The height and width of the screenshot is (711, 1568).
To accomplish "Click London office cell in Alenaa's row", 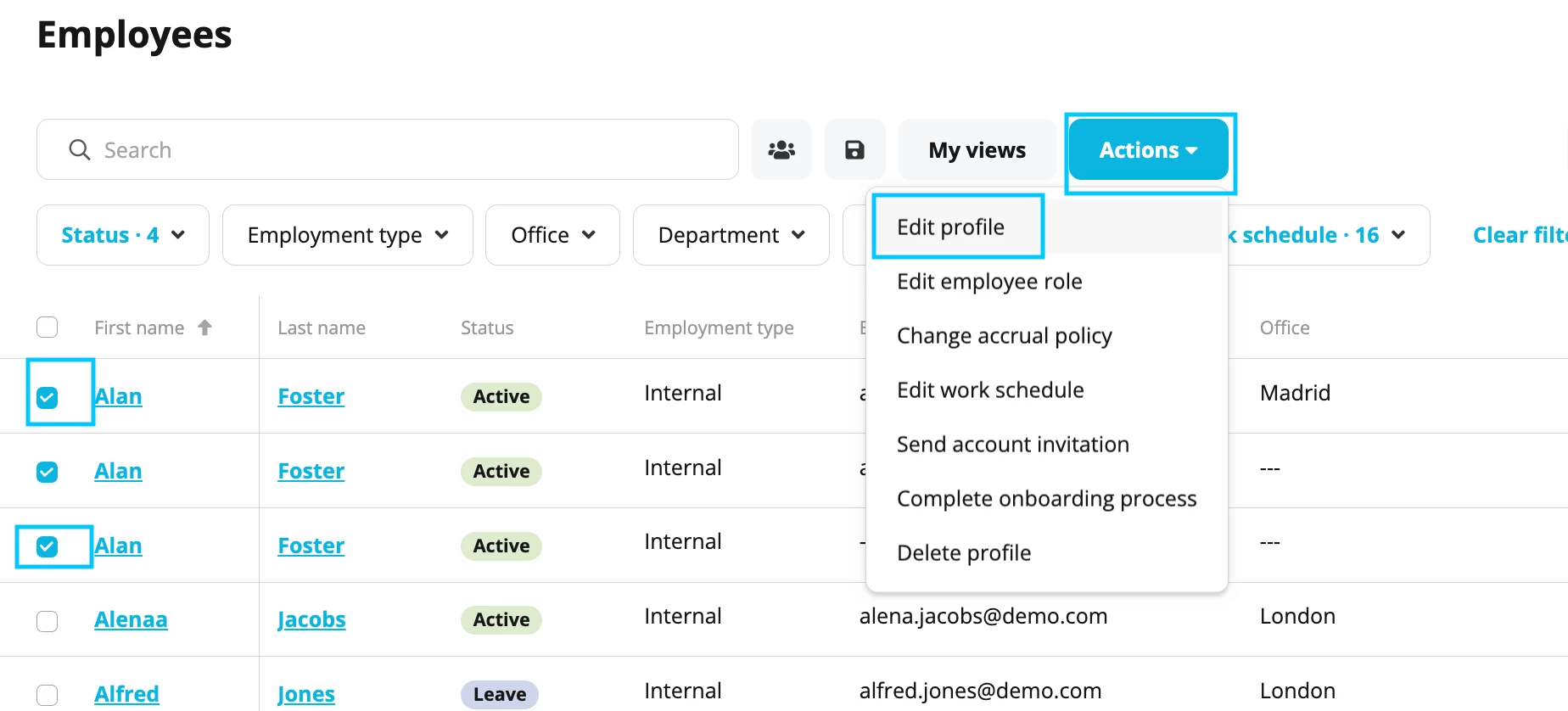I will (x=1297, y=616).
